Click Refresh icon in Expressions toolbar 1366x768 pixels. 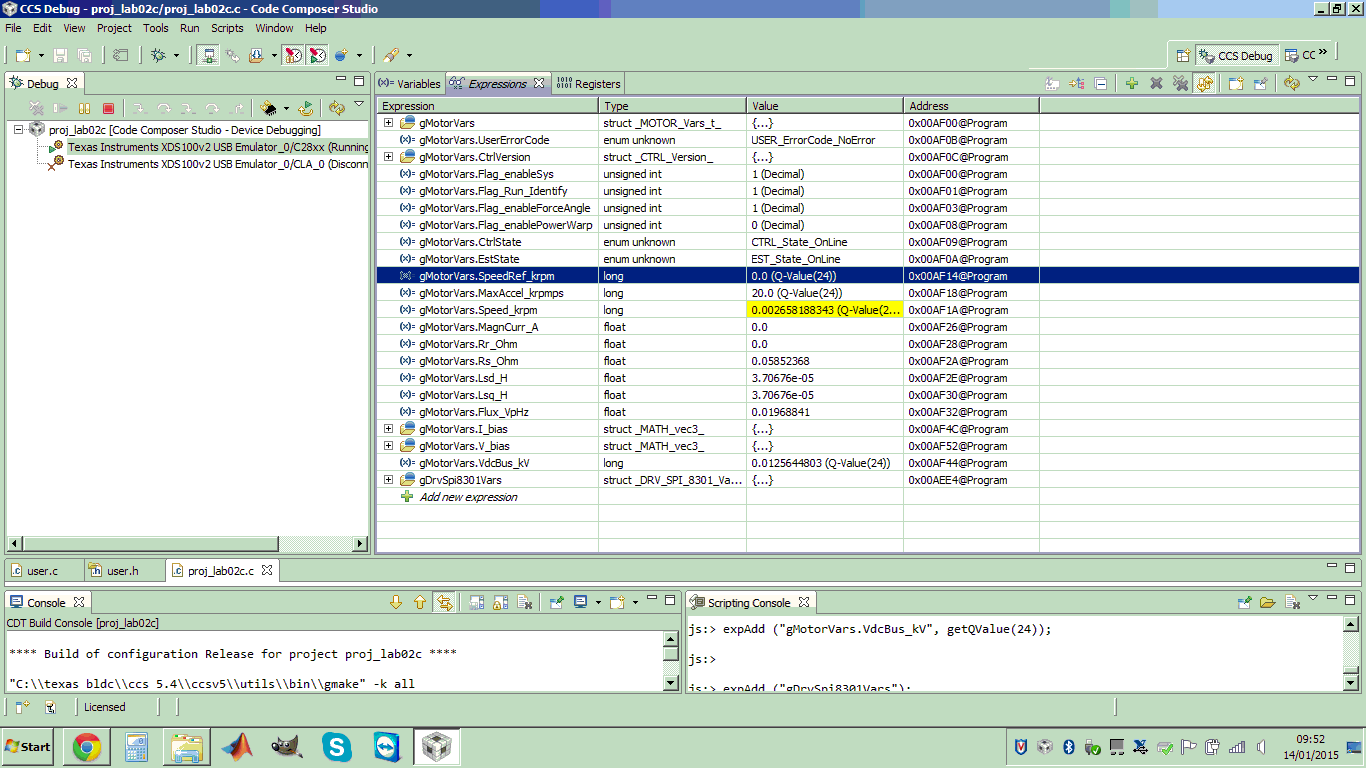1292,84
